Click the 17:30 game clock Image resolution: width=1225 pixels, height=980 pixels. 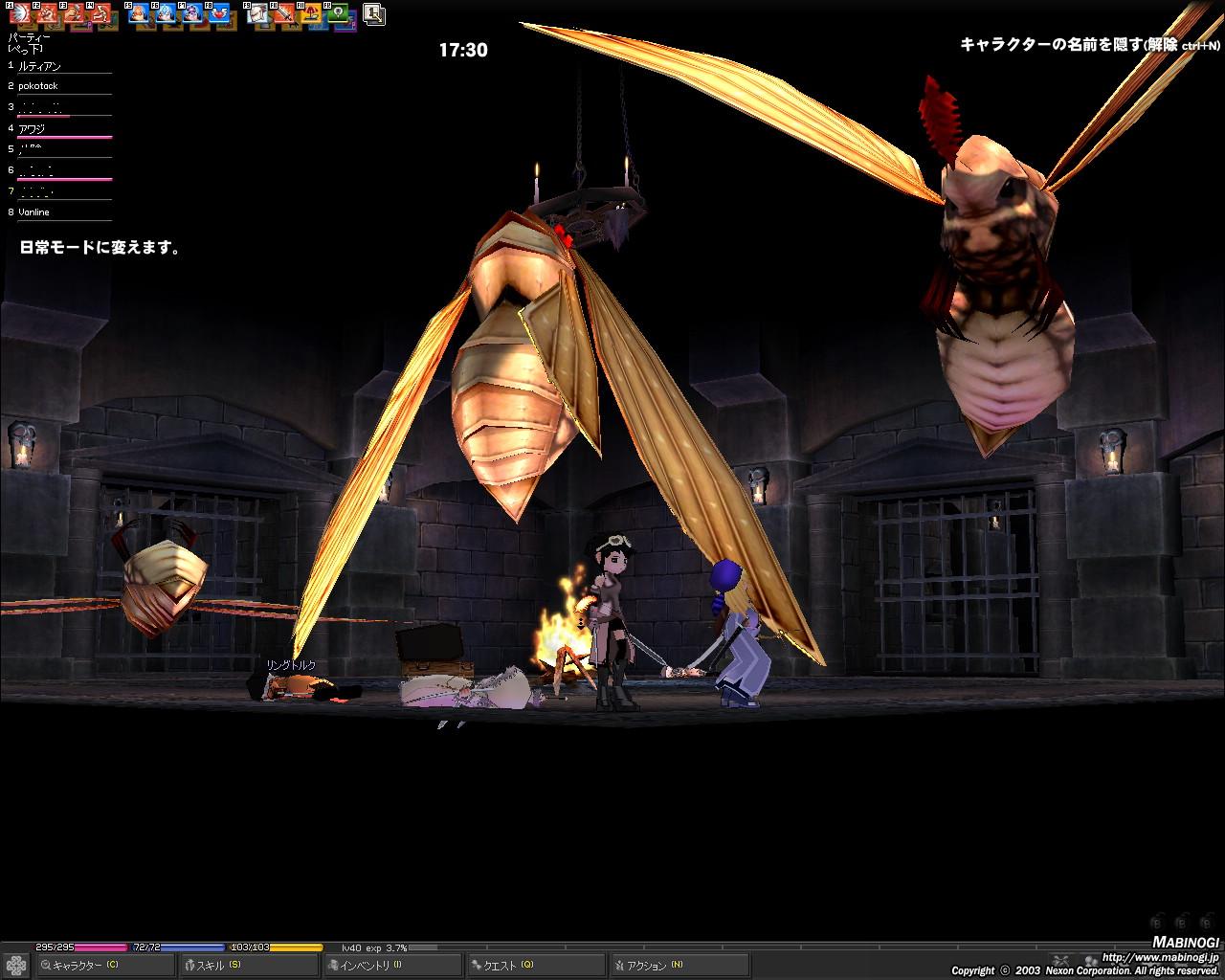point(463,50)
